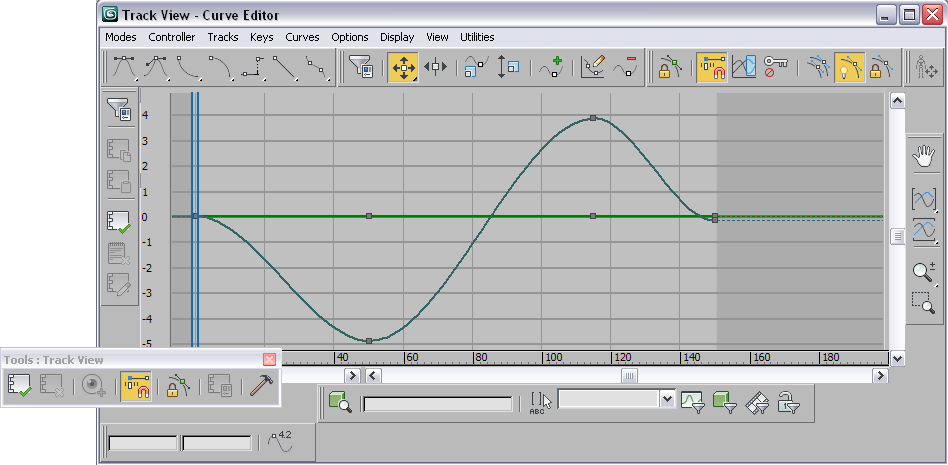Click Filter Unlocked Attributes padlock funnel
Viewport: 948px width, 465px height.
click(788, 402)
